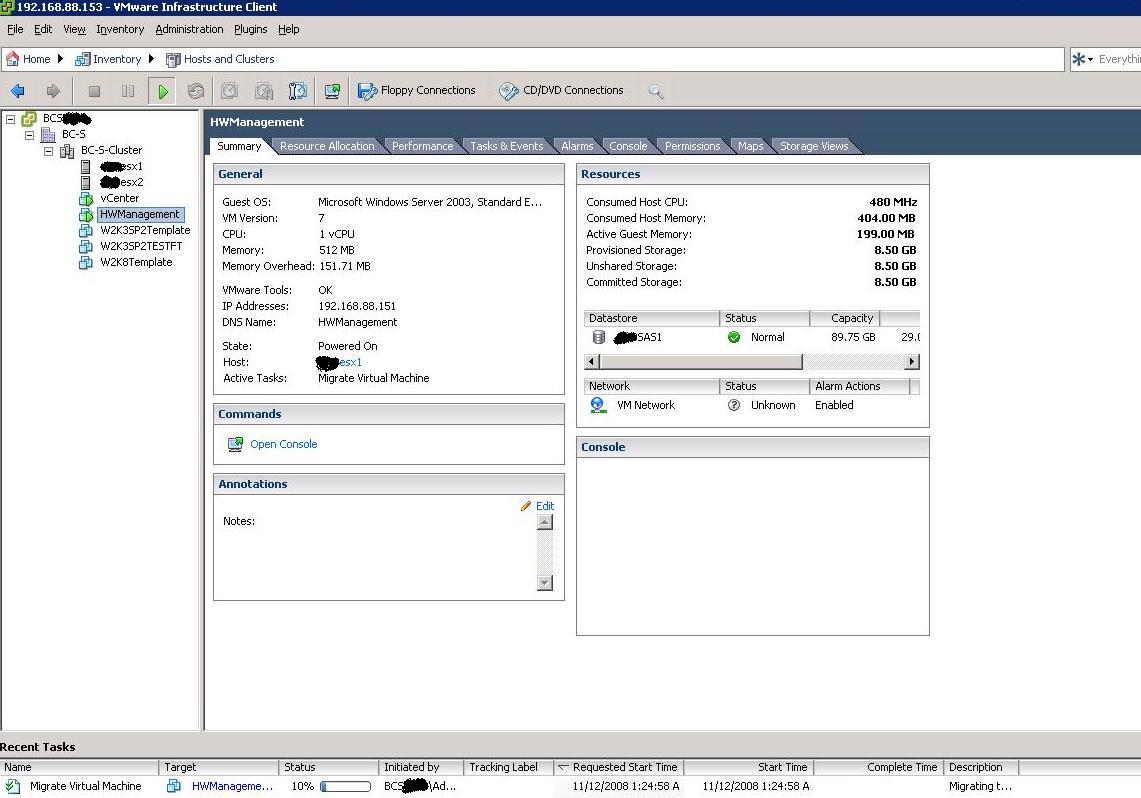This screenshot has width=1141, height=798.
Task: Click the Migrate Virtual Machine task icon
Action: point(13,786)
